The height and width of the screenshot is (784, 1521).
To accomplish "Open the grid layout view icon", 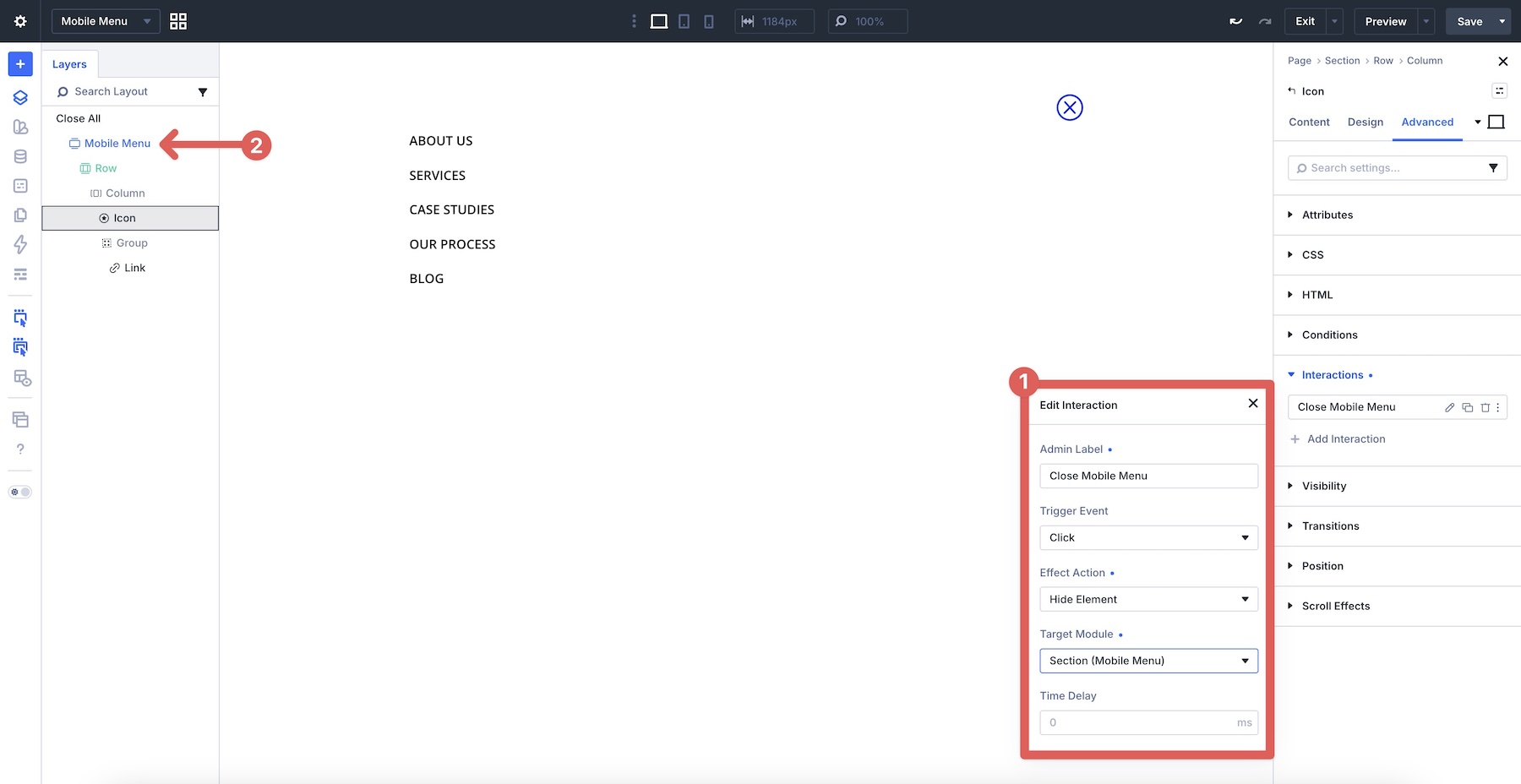I will (178, 21).
